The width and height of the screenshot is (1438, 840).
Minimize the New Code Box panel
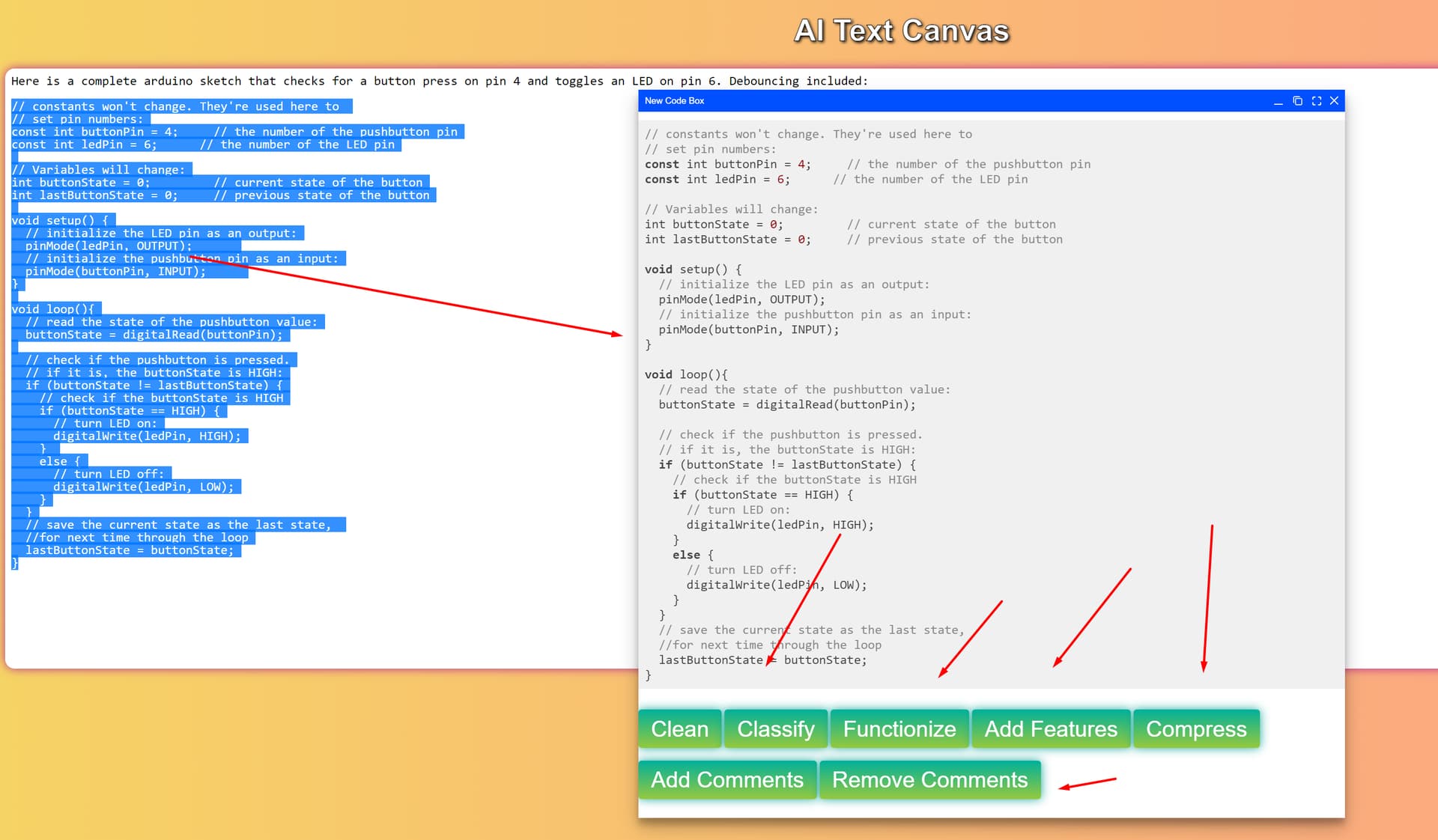tap(1278, 101)
